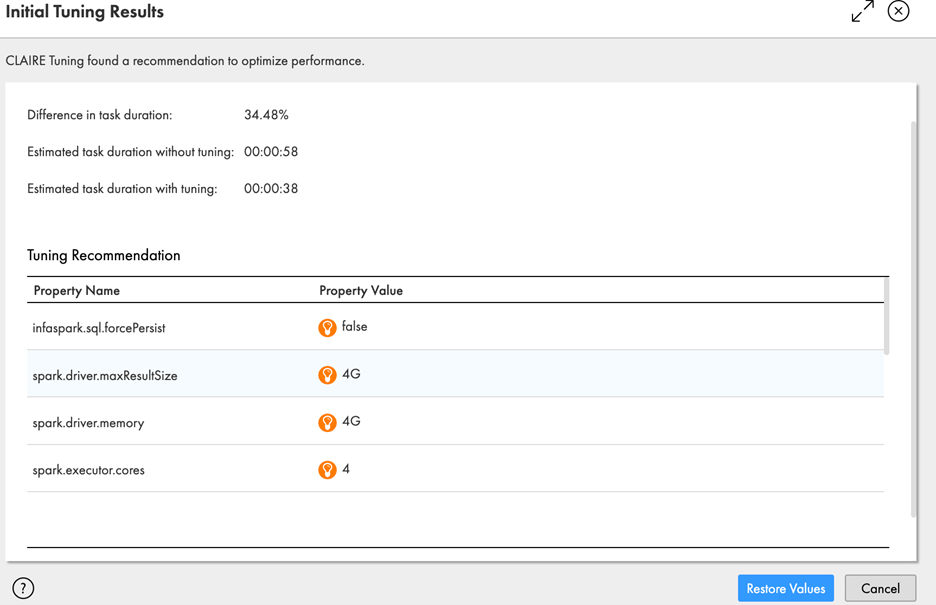
Task: Select the spark.driver.memory property name
Action: coord(88,423)
